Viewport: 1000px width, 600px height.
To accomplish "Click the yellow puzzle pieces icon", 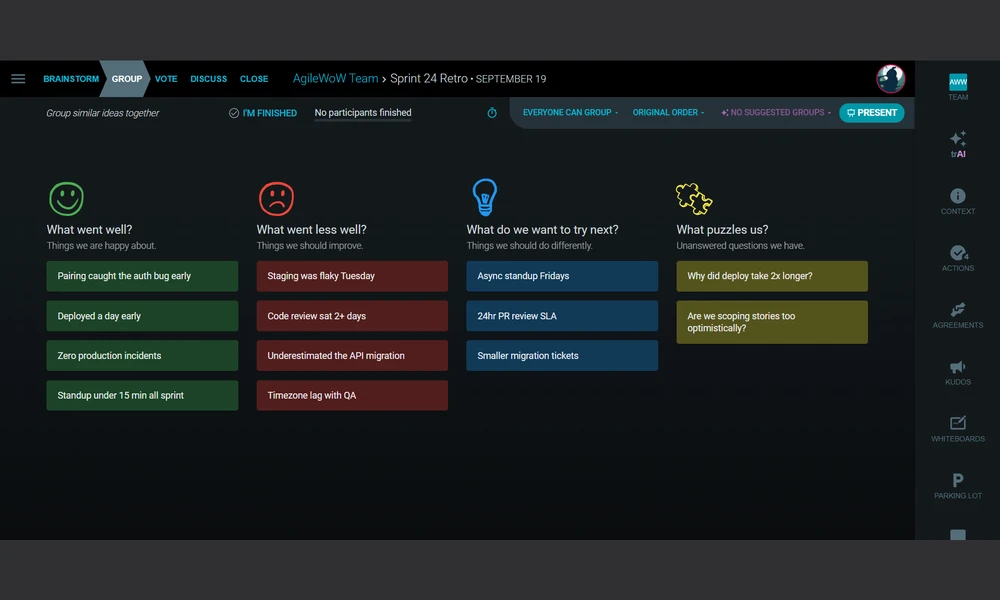I will 694,198.
